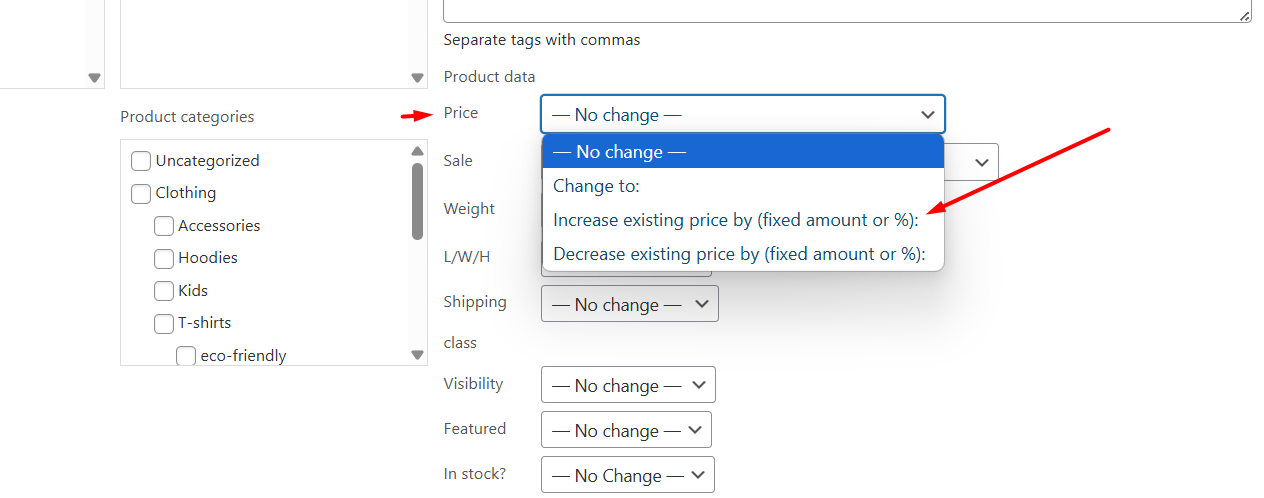The height and width of the screenshot is (498, 1264).
Task: Choose Decrease existing price by option
Action: 743,254
